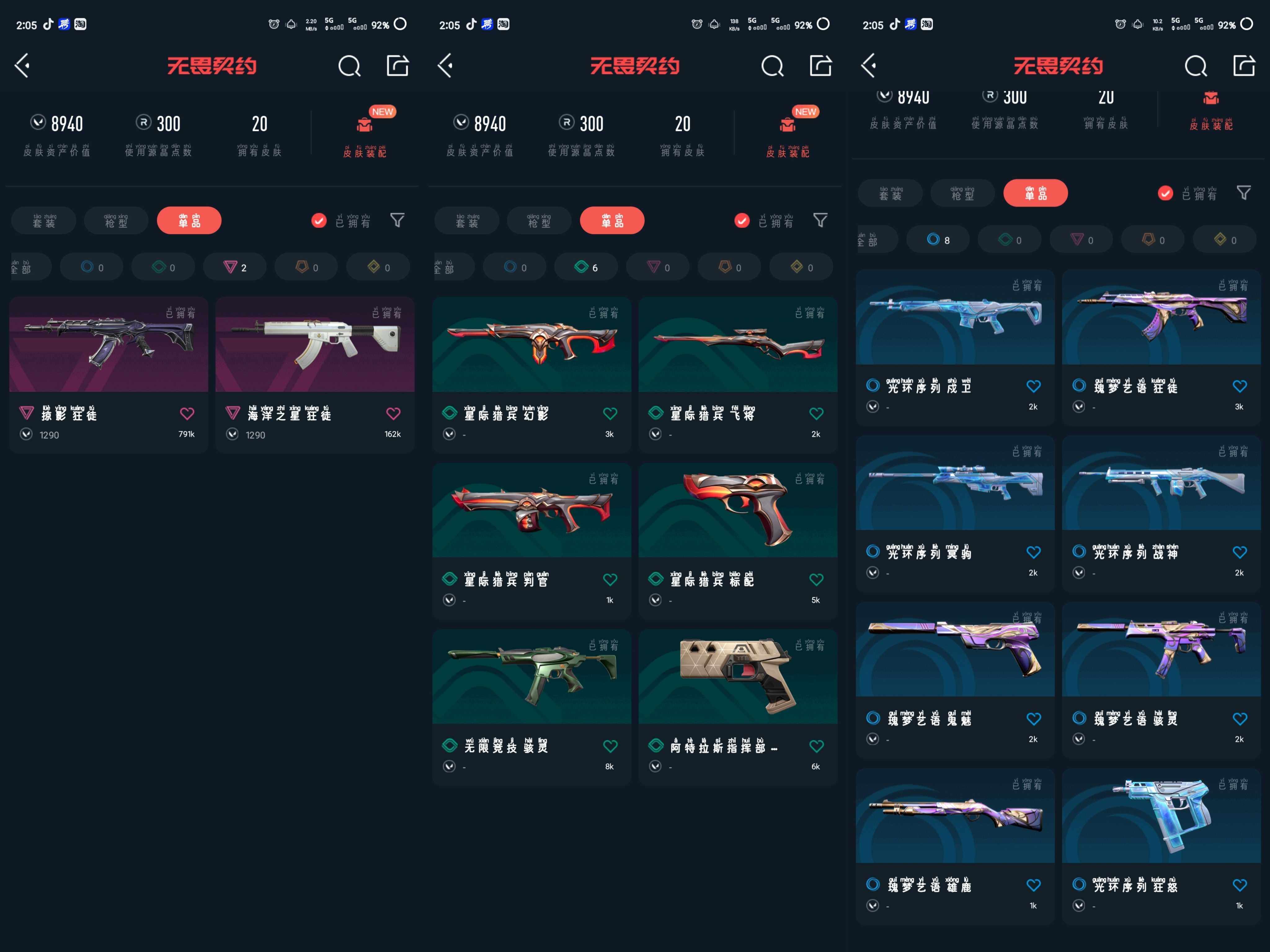The image size is (1270, 952).
Task: Open funnel filter above the 掠影 狂徒 skin
Action: coord(397,220)
